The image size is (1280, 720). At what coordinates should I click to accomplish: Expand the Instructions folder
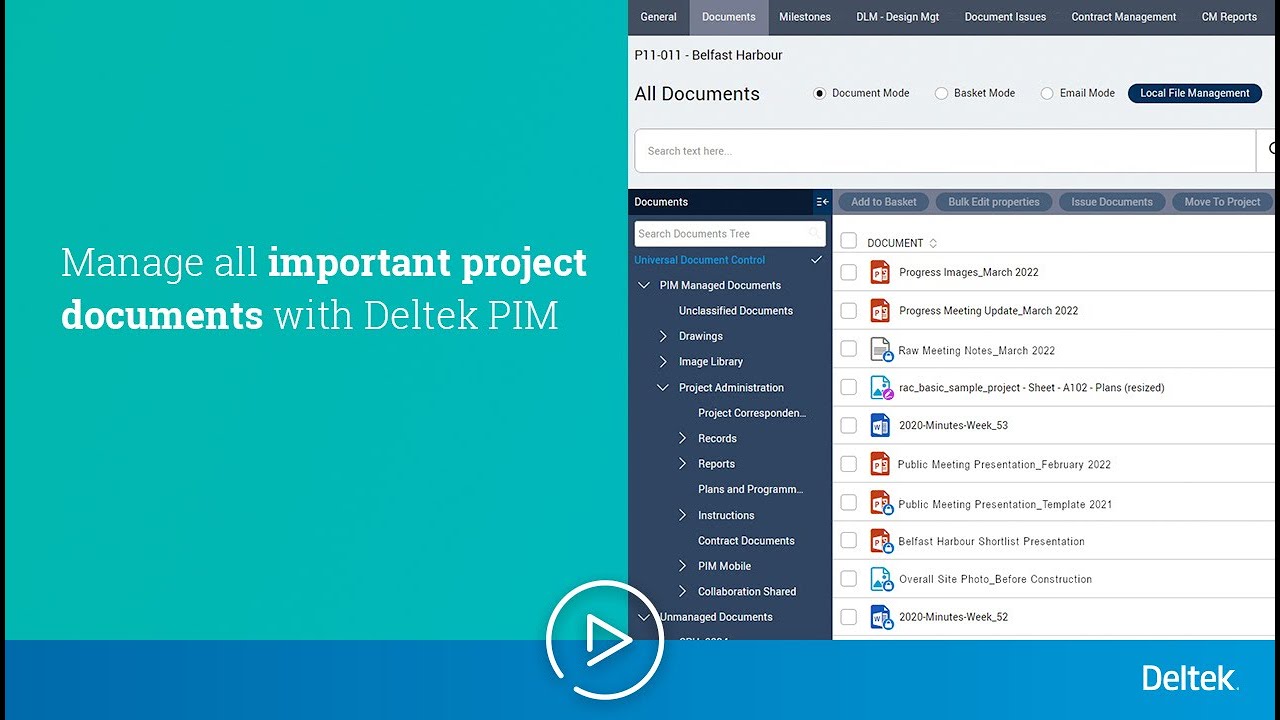pyautogui.click(x=682, y=515)
